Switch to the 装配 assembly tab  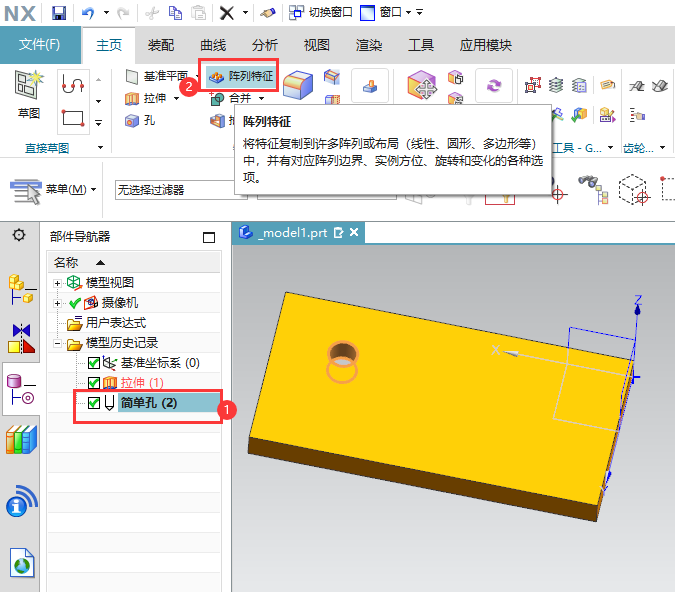tap(161, 45)
